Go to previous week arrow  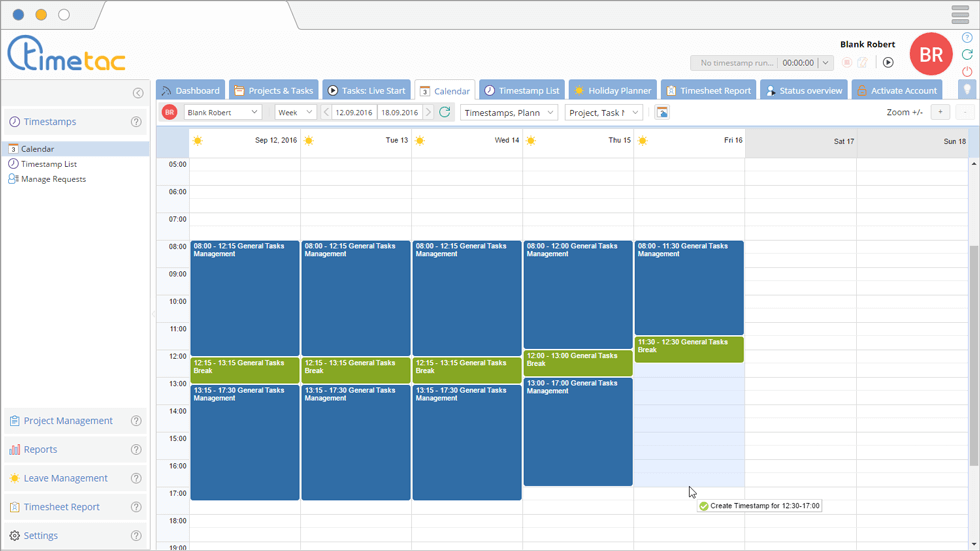point(326,112)
